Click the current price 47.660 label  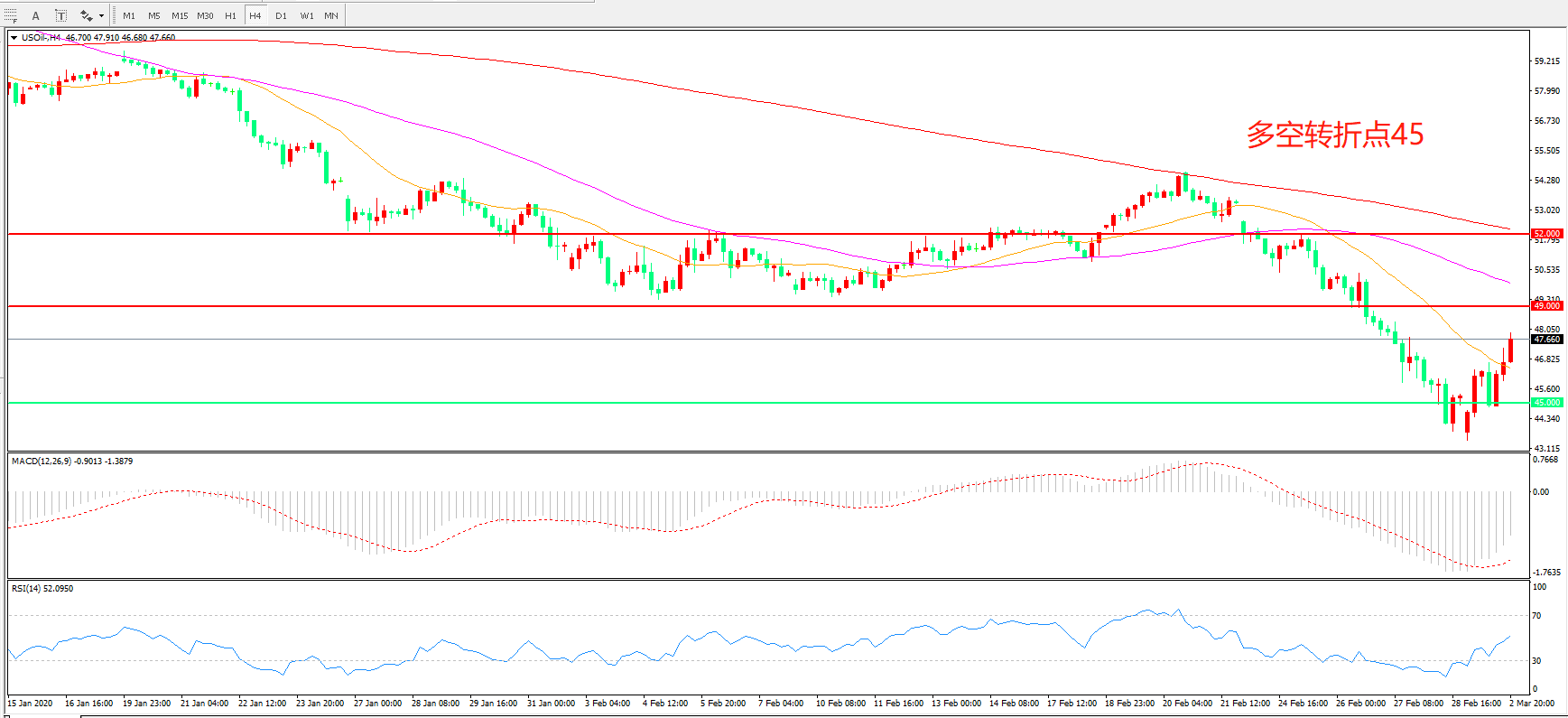coord(1546,340)
